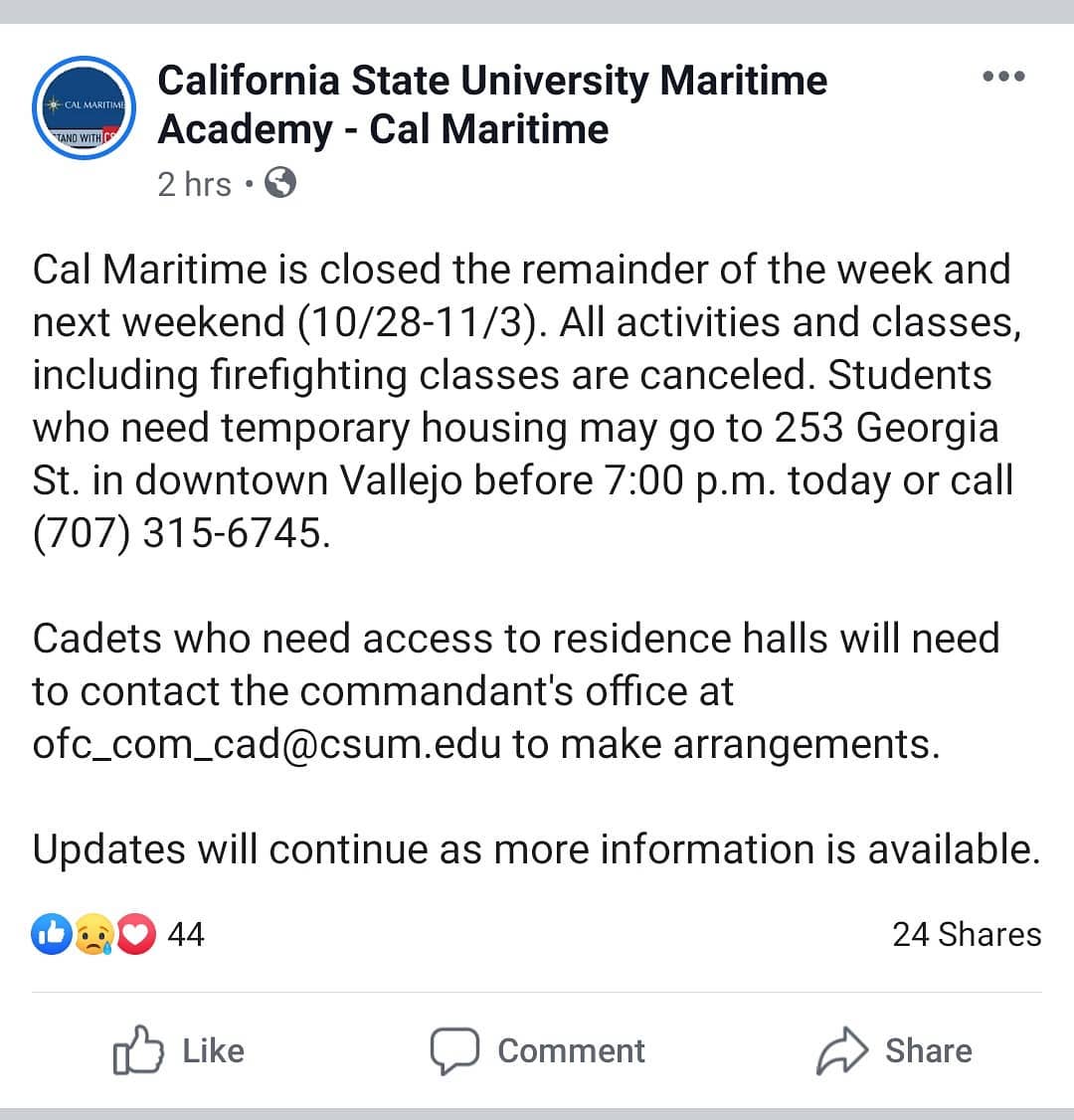Viewport: 1074px width, 1120px height.
Task: Open the ofc_com_cad@csum.edu email address
Action: tap(268, 744)
